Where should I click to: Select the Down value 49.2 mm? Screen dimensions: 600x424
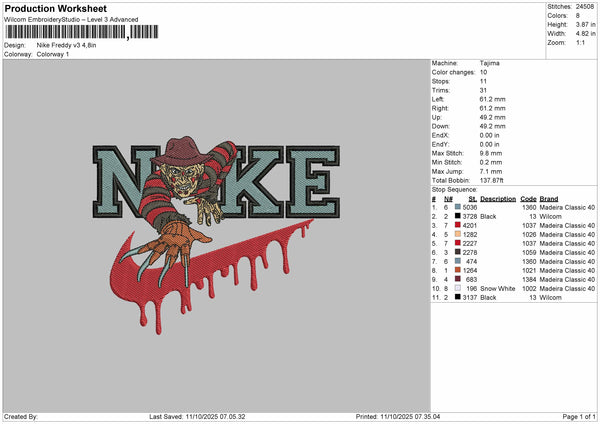pos(492,126)
